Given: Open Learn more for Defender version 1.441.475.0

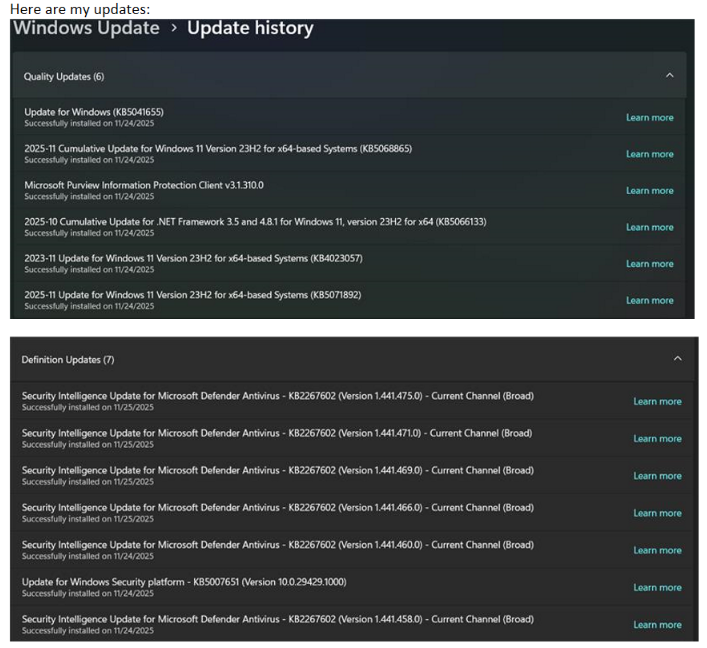Looking at the screenshot, I should (x=657, y=401).
